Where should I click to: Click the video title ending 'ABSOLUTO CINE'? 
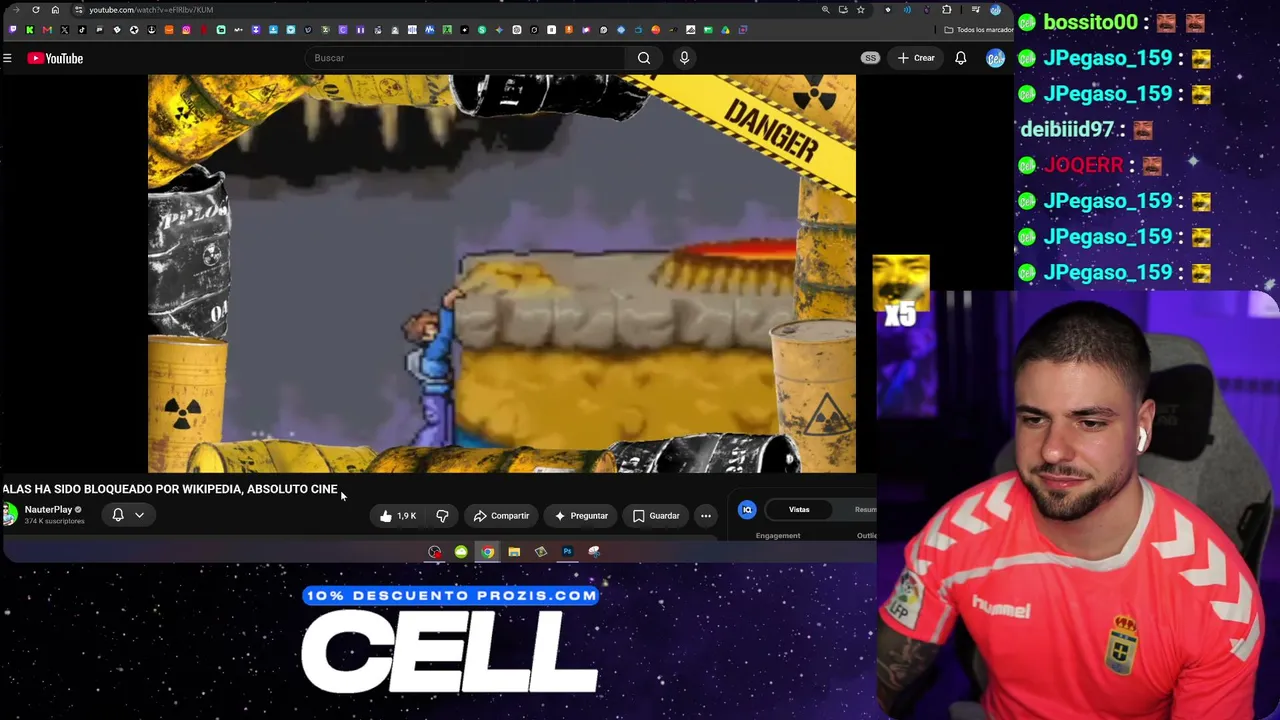(170, 489)
